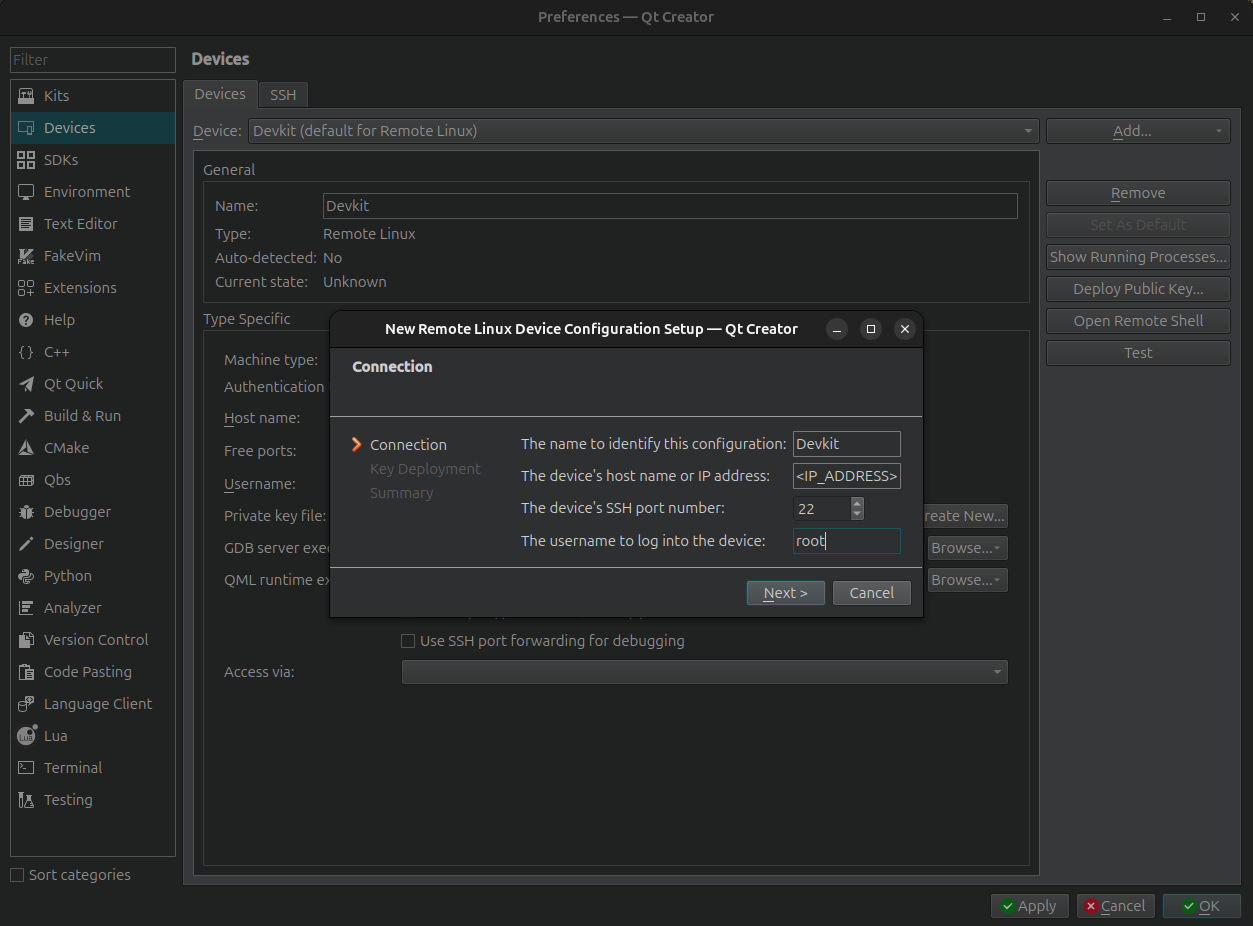Image resolution: width=1253 pixels, height=926 pixels.
Task: Close the device configuration wizard window
Action: click(x=904, y=329)
